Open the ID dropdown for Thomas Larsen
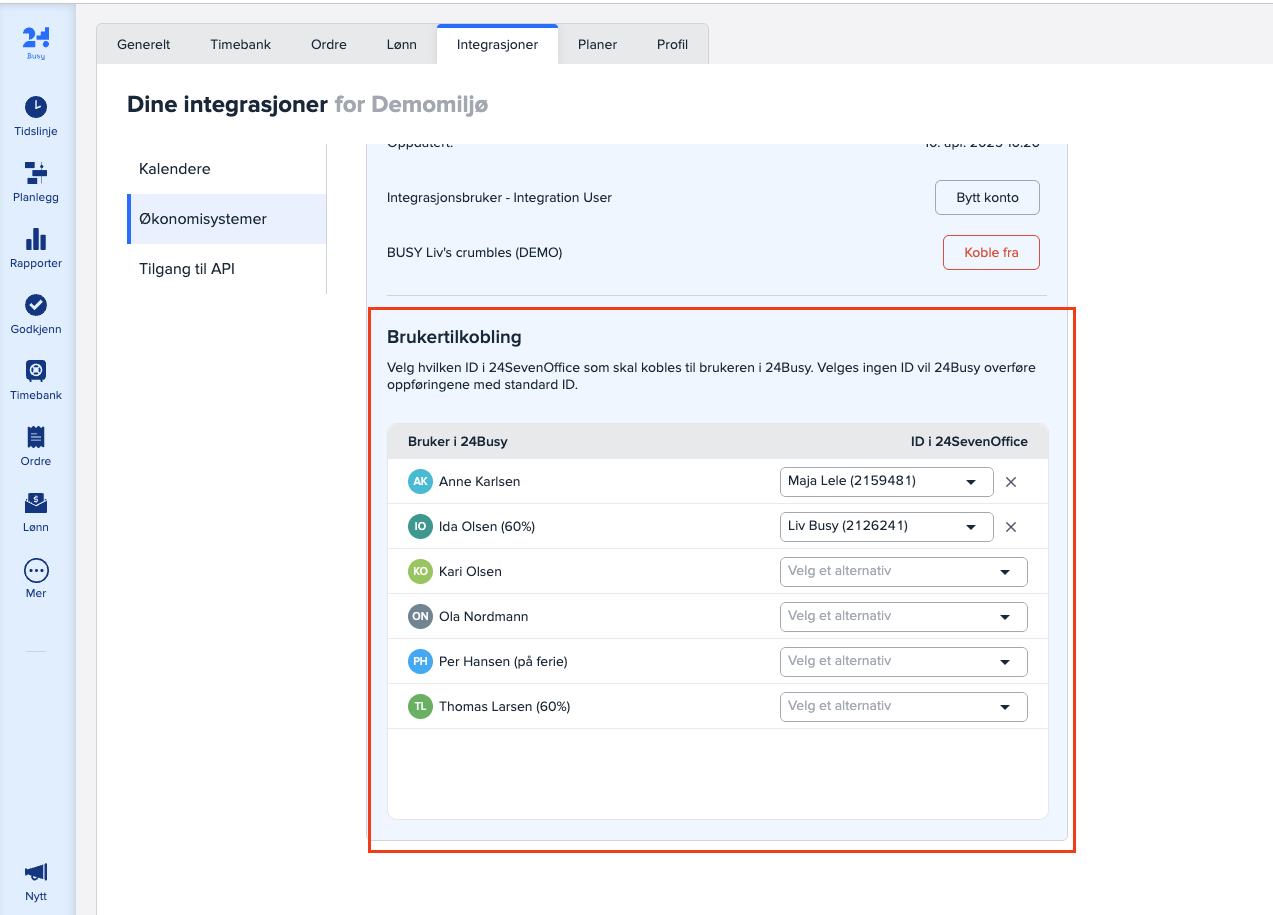Viewport: 1273px width, 915px height. pyautogui.click(x=903, y=707)
